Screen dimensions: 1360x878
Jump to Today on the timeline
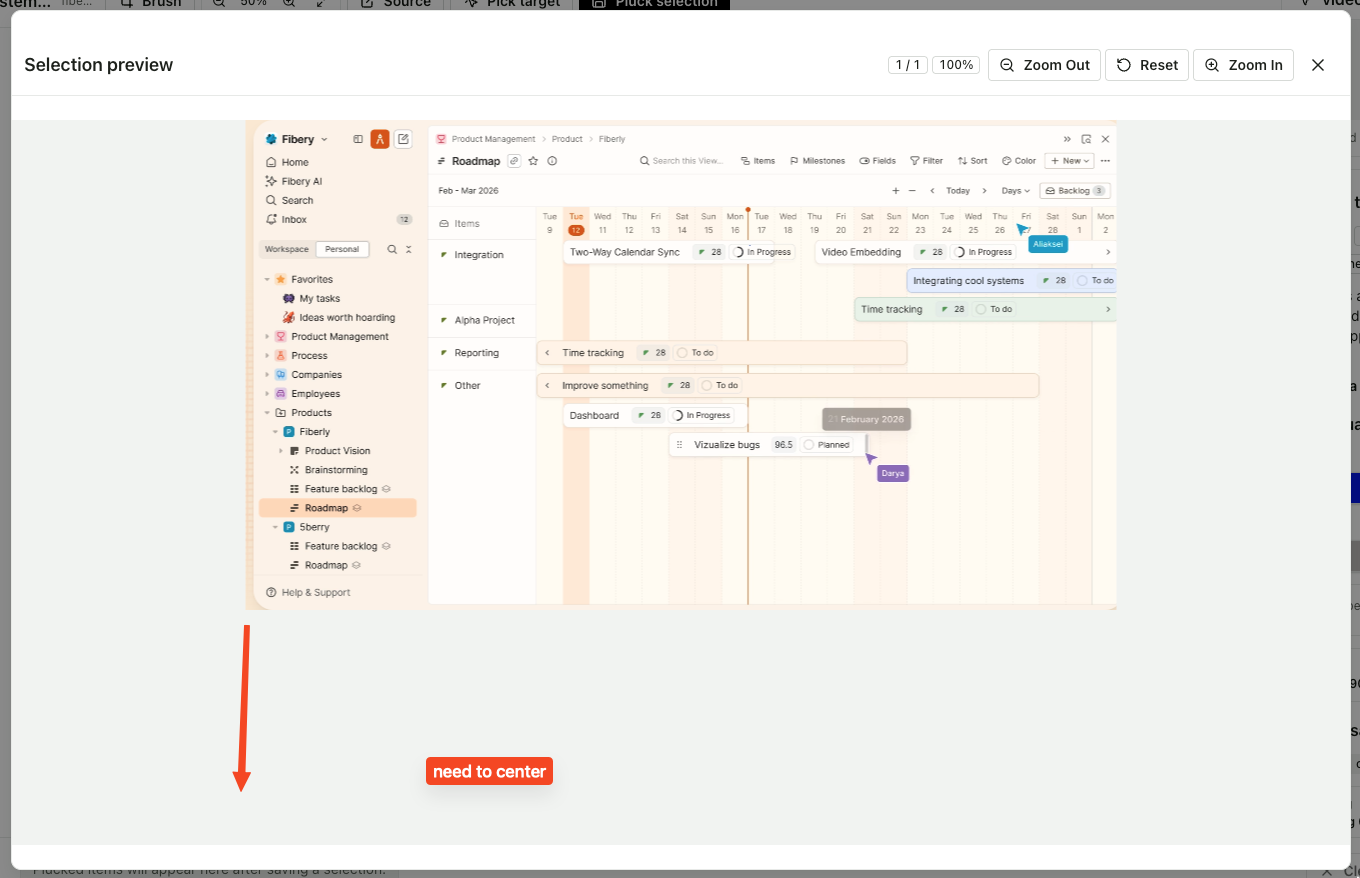pyautogui.click(x=958, y=190)
